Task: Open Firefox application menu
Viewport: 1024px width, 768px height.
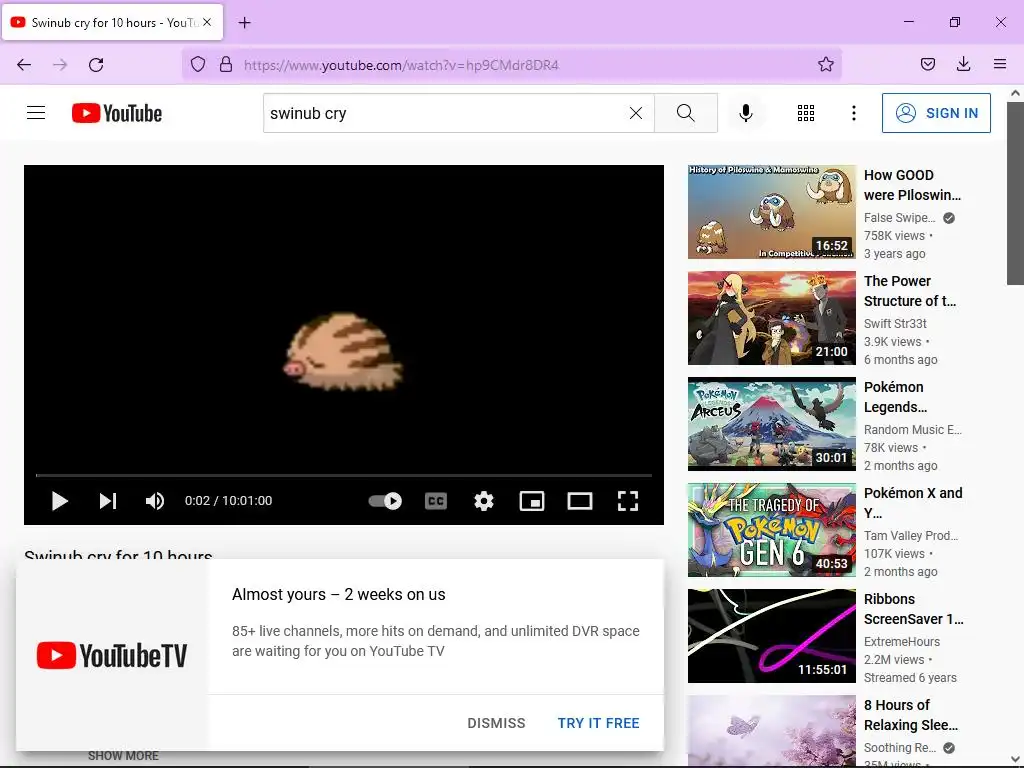Action: coord(1000,64)
